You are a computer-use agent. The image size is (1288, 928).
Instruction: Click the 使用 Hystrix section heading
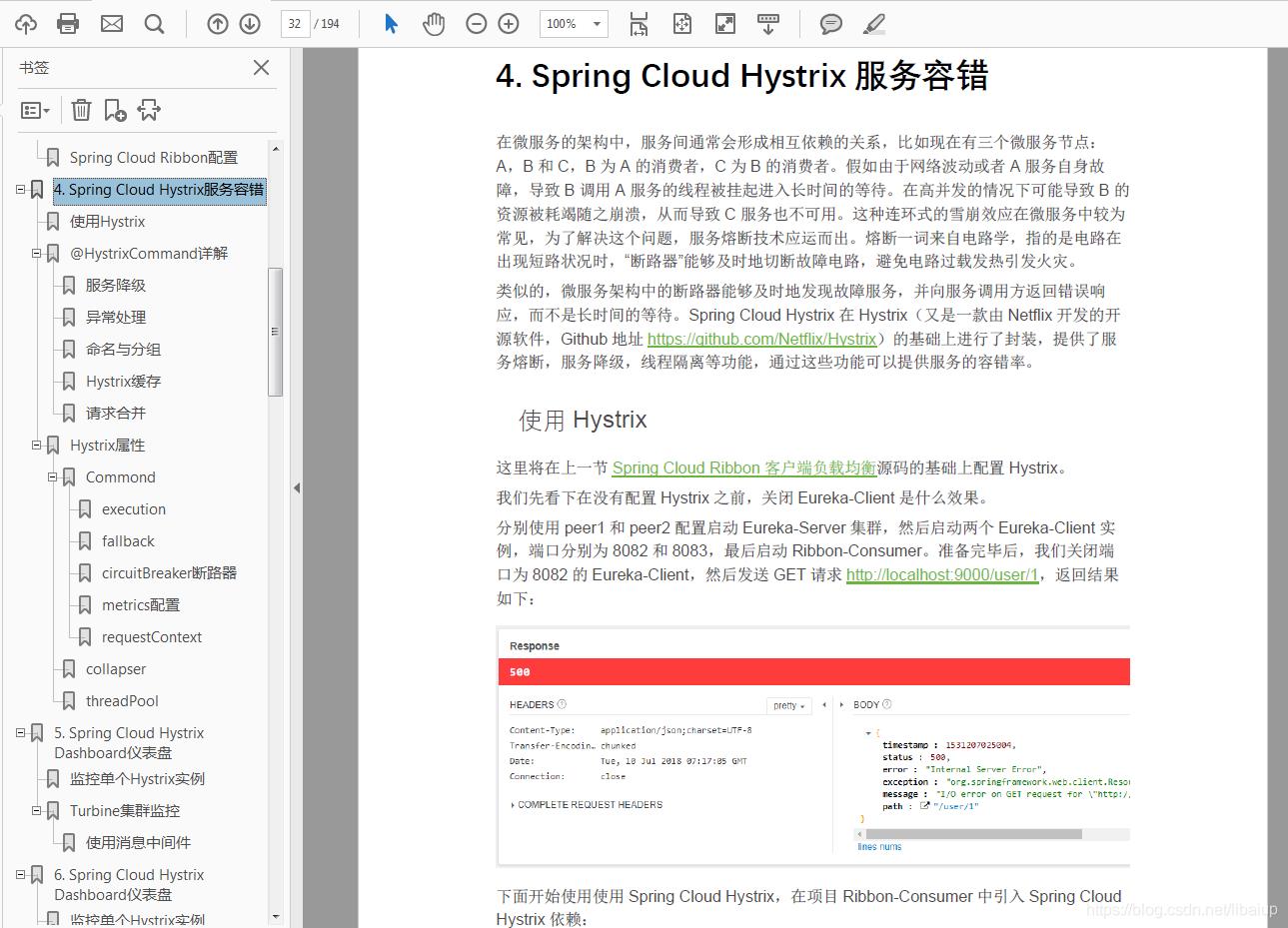583,420
